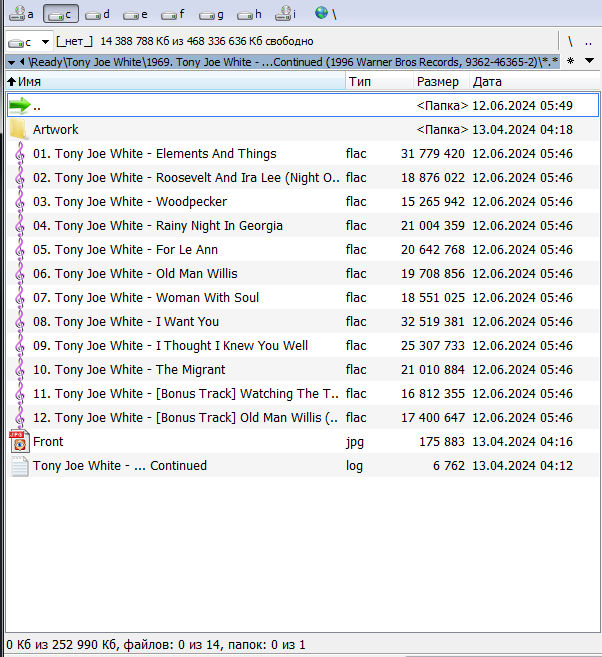Switch to drive c button
This screenshot has height=657, width=602.
pyautogui.click(x=61, y=14)
